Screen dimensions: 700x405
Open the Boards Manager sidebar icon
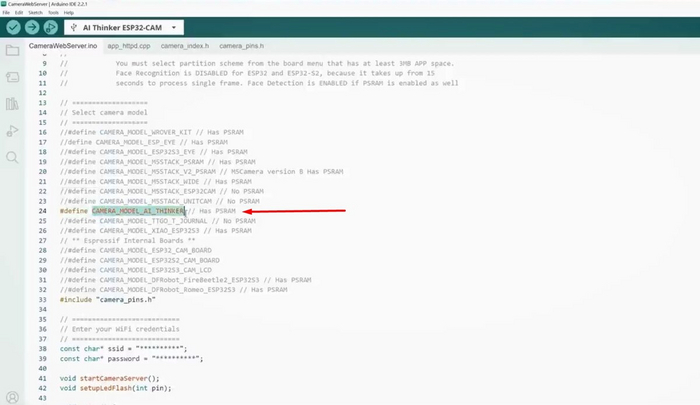pyautogui.click(x=12, y=77)
